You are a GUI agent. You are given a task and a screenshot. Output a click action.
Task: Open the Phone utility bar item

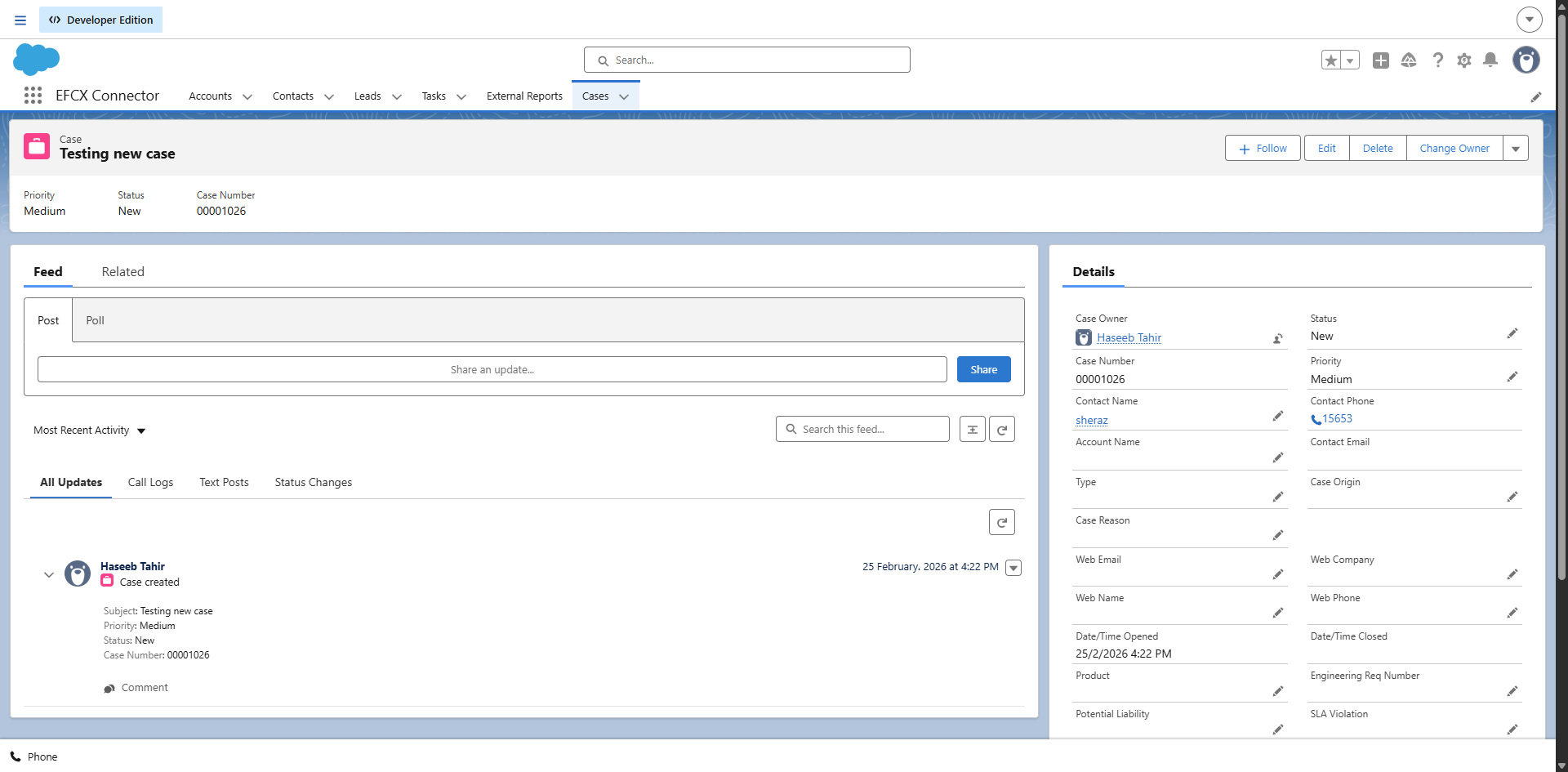click(x=34, y=756)
